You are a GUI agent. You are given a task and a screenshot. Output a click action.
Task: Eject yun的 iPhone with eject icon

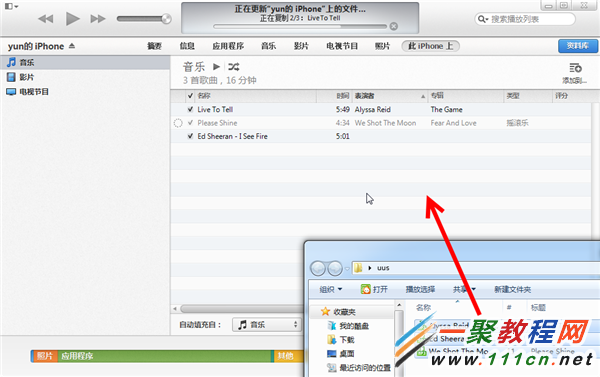point(72,46)
